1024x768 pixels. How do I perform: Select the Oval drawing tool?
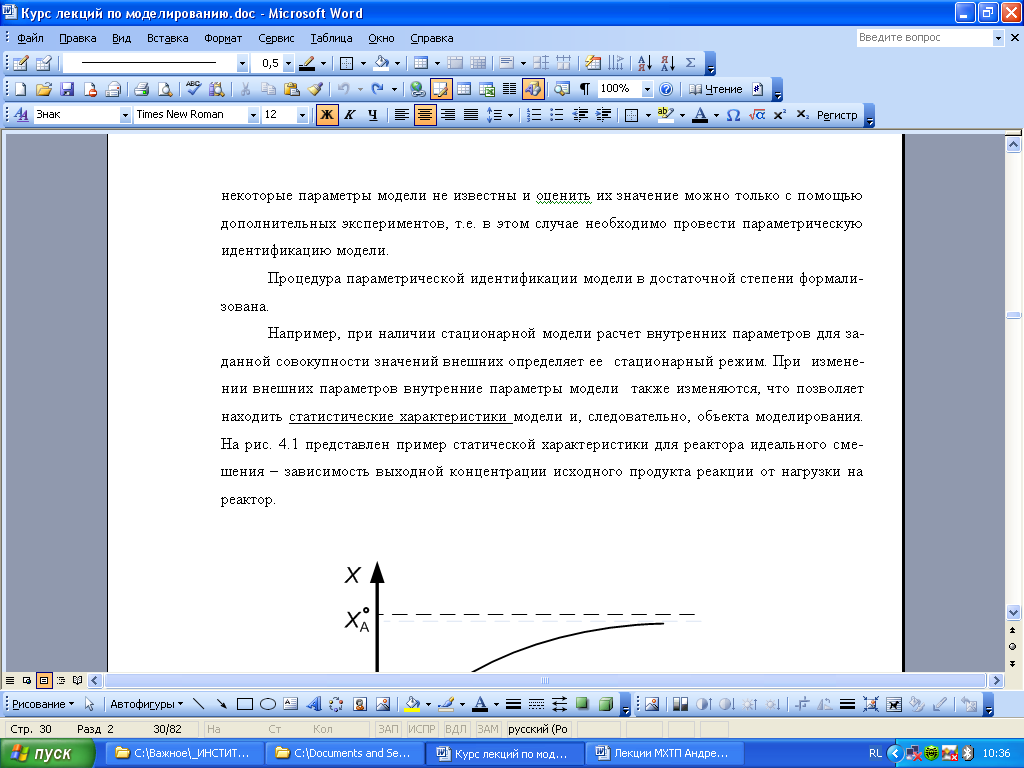(x=268, y=704)
